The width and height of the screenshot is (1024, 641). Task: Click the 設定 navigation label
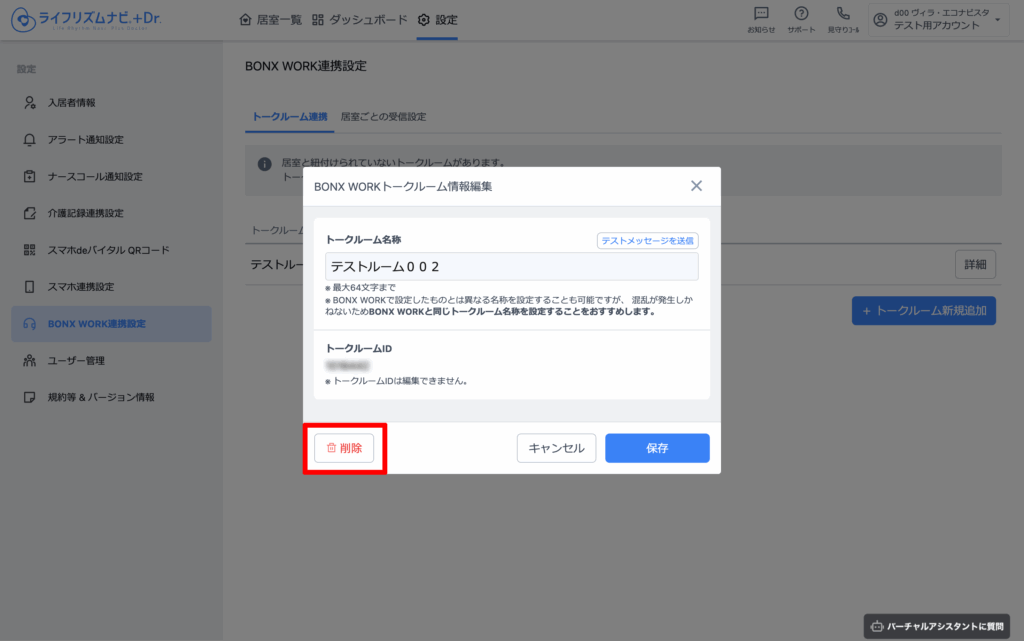coord(446,20)
